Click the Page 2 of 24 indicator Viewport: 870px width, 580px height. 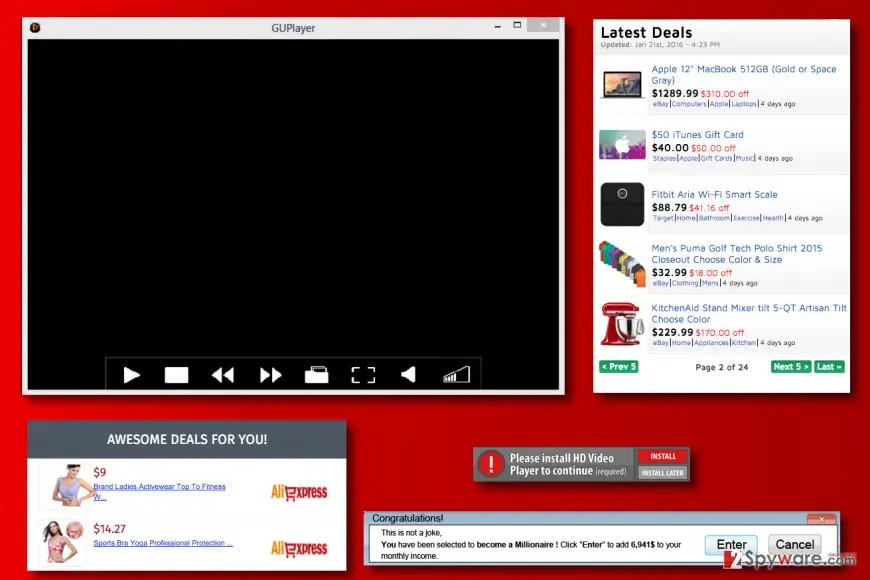[721, 367]
